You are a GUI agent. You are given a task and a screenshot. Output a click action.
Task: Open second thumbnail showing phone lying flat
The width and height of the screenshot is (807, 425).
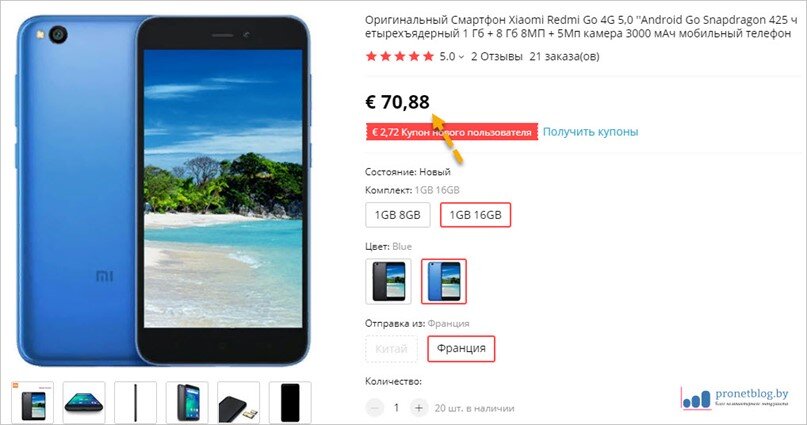[x=84, y=402]
